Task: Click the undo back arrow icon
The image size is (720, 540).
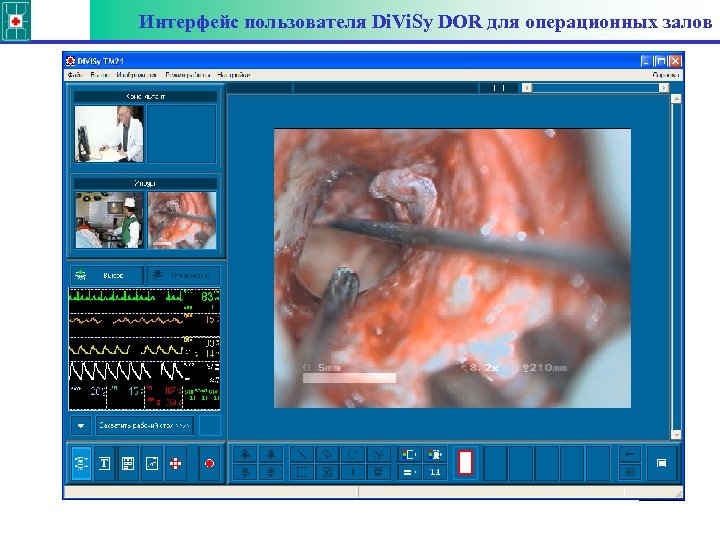Action: pyautogui.click(x=630, y=455)
